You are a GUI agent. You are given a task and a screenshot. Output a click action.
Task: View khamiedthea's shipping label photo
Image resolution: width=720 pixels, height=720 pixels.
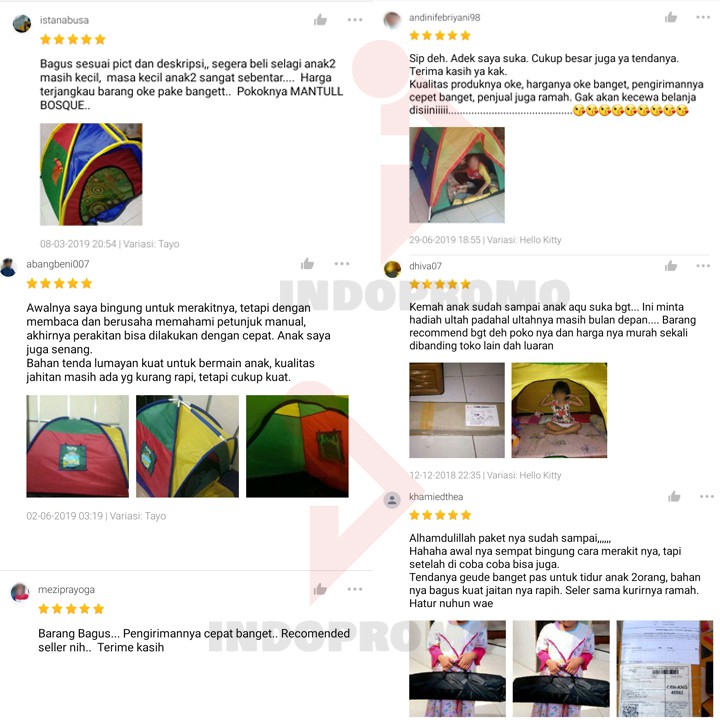[x=665, y=669]
